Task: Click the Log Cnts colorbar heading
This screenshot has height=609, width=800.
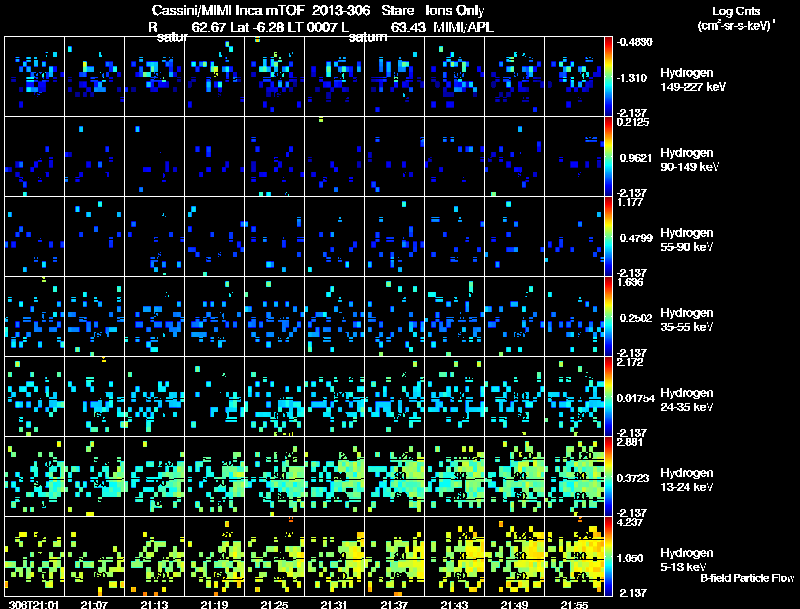Action: point(736,11)
